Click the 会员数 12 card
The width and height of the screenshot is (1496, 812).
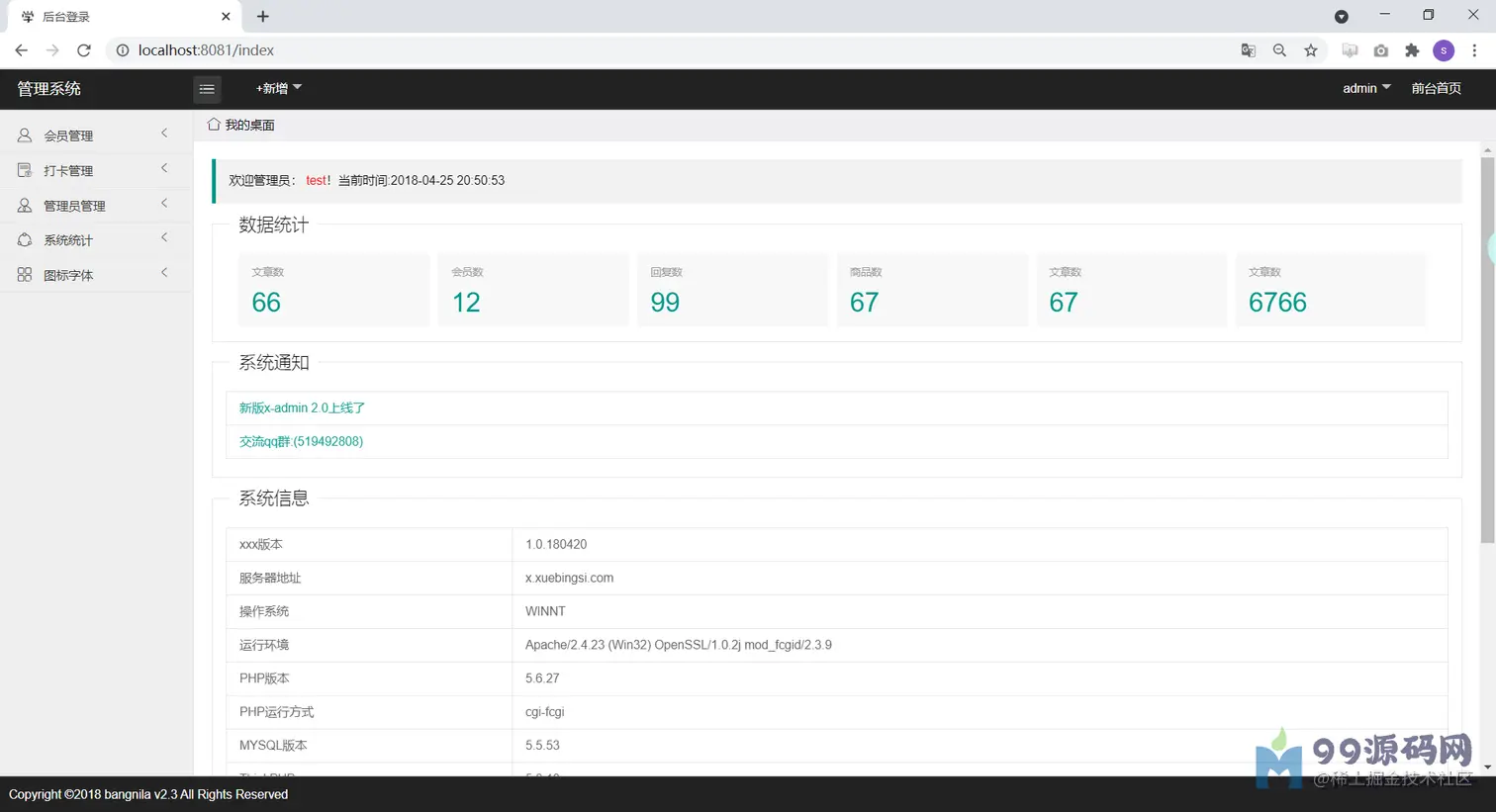pyautogui.click(x=533, y=290)
